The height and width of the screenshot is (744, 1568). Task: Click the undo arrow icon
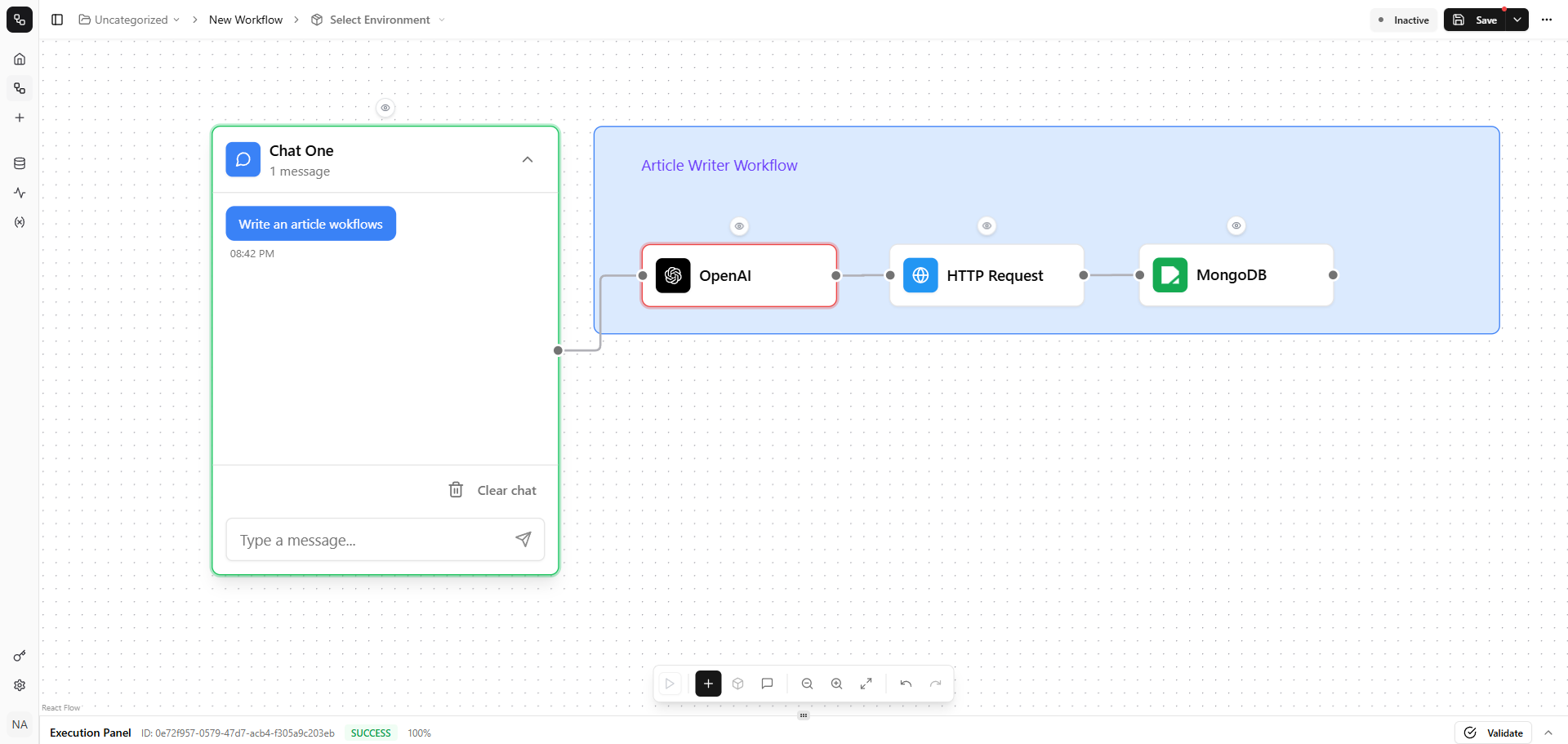906,684
